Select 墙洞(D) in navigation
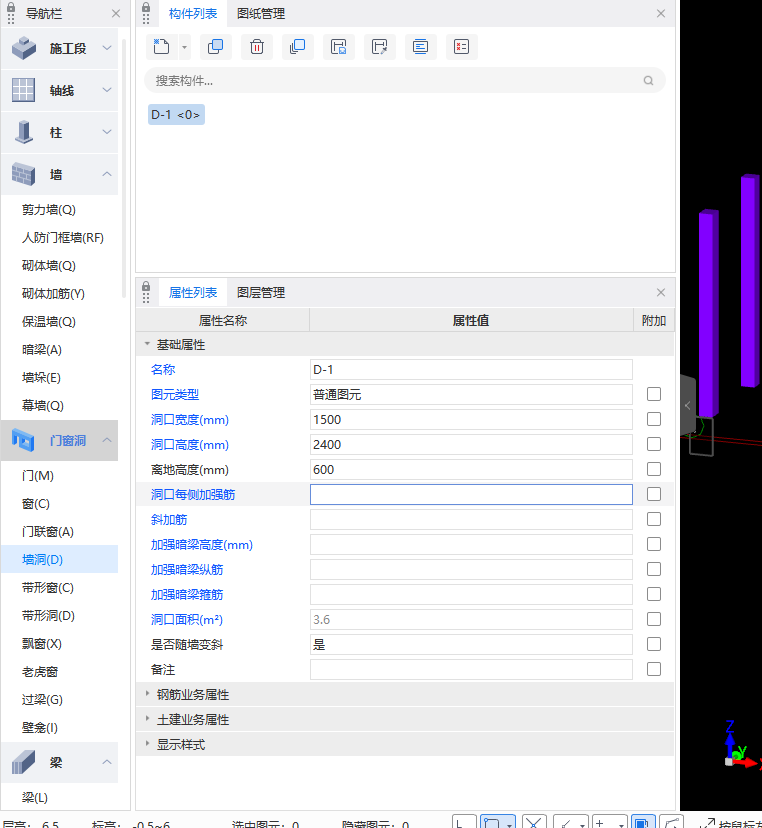The image size is (762, 828). tap(59, 560)
